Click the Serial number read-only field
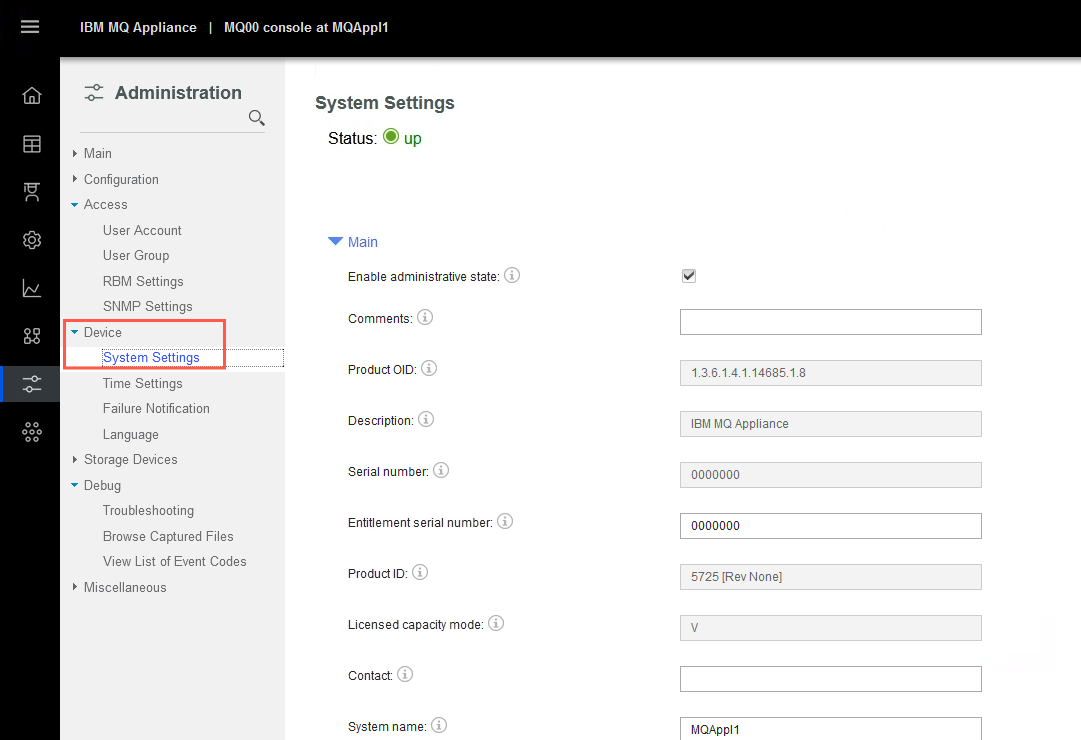This screenshot has width=1081, height=740. click(x=830, y=475)
